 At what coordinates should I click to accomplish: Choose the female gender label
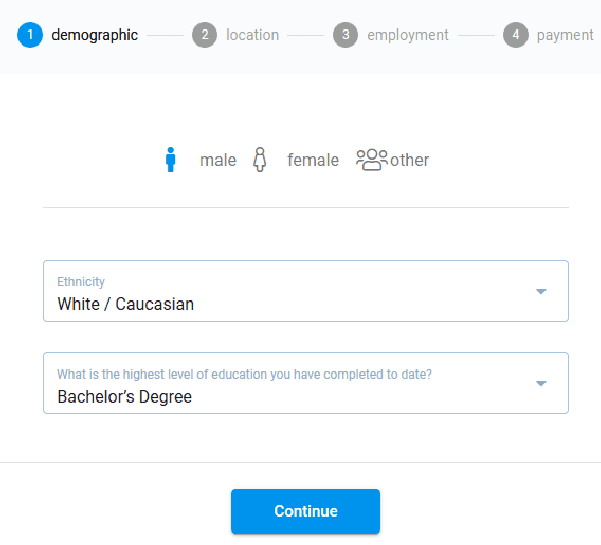click(x=313, y=160)
